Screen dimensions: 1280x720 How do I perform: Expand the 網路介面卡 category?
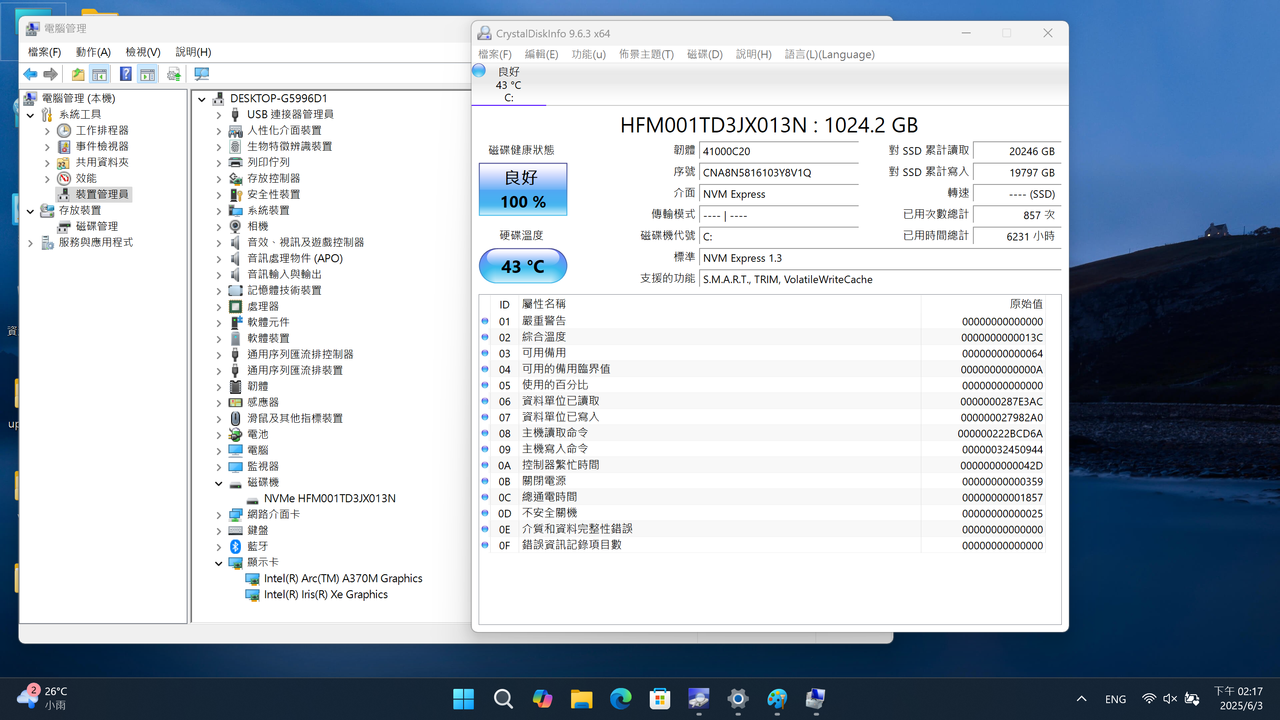tap(219, 515)
